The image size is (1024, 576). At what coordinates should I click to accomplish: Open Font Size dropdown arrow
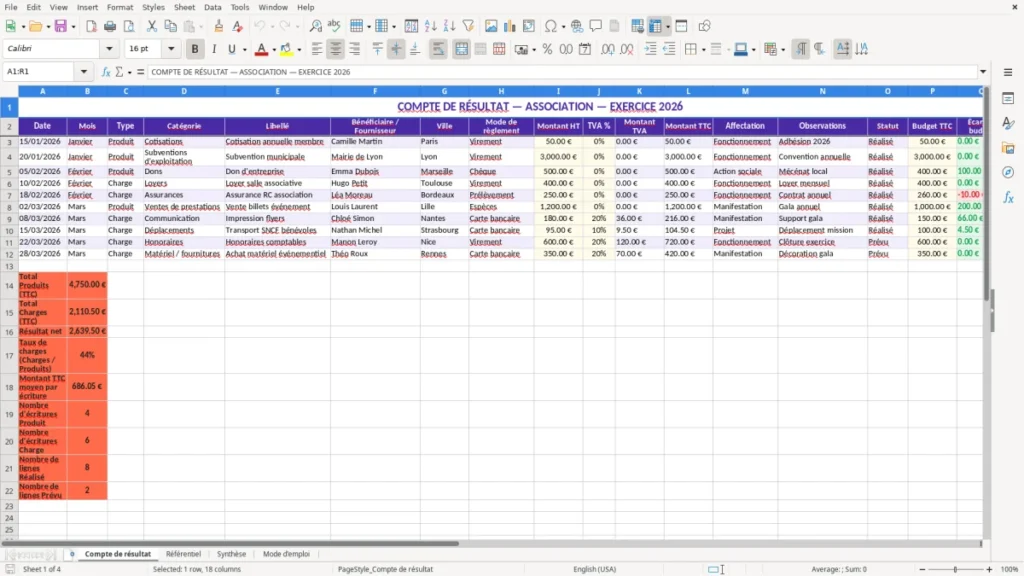tap(171, 49)
